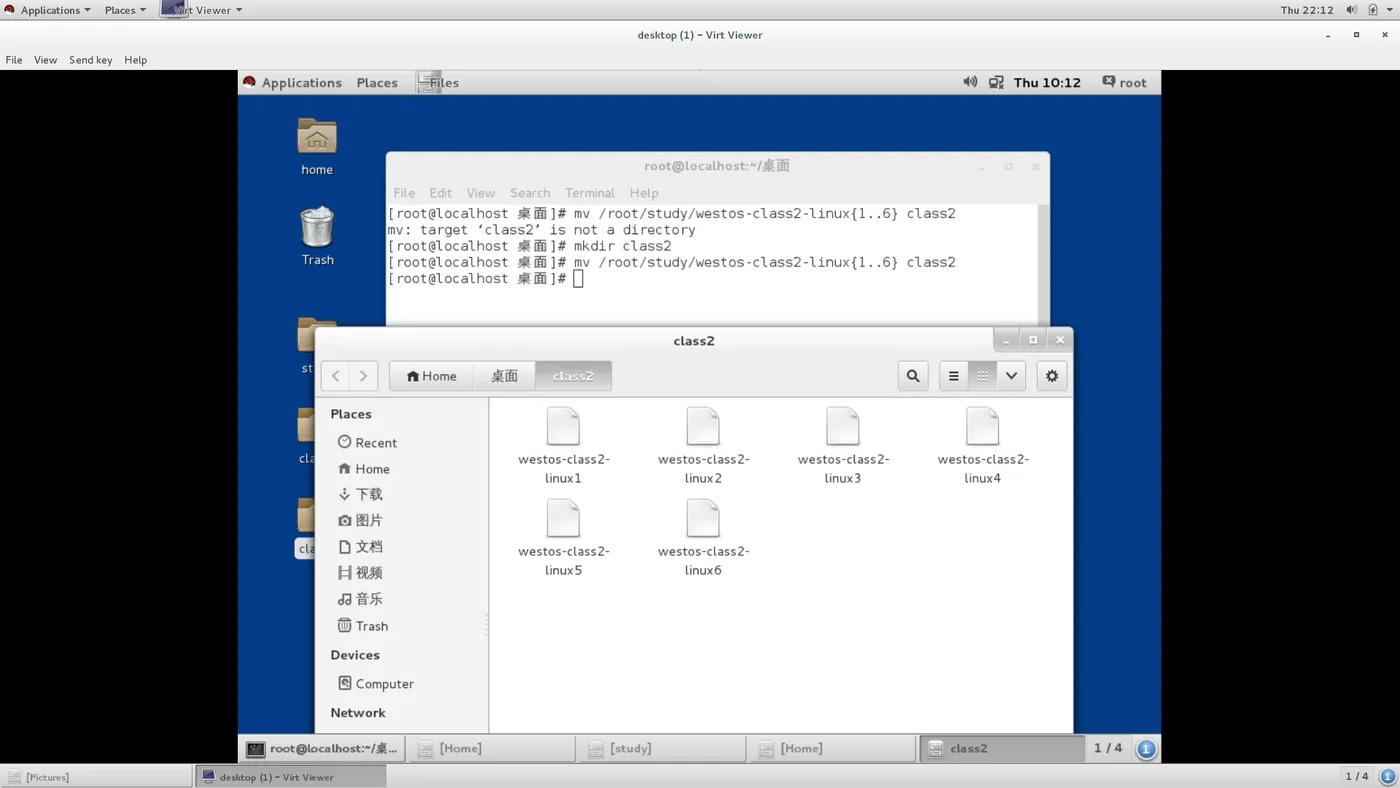Open guest Places menu
The height and width of the screenshot is (788, 1400).
pyautogui.click(x=377, y=83)
